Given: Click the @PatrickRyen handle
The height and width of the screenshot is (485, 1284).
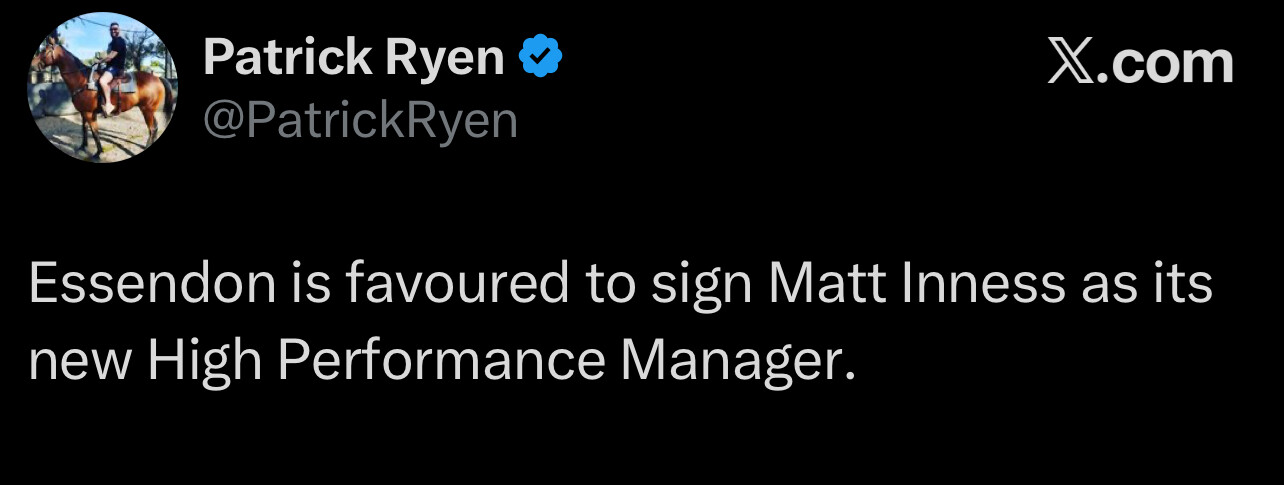Looking at the screenshot, I should pyautogui.click(x=360, y=121).
